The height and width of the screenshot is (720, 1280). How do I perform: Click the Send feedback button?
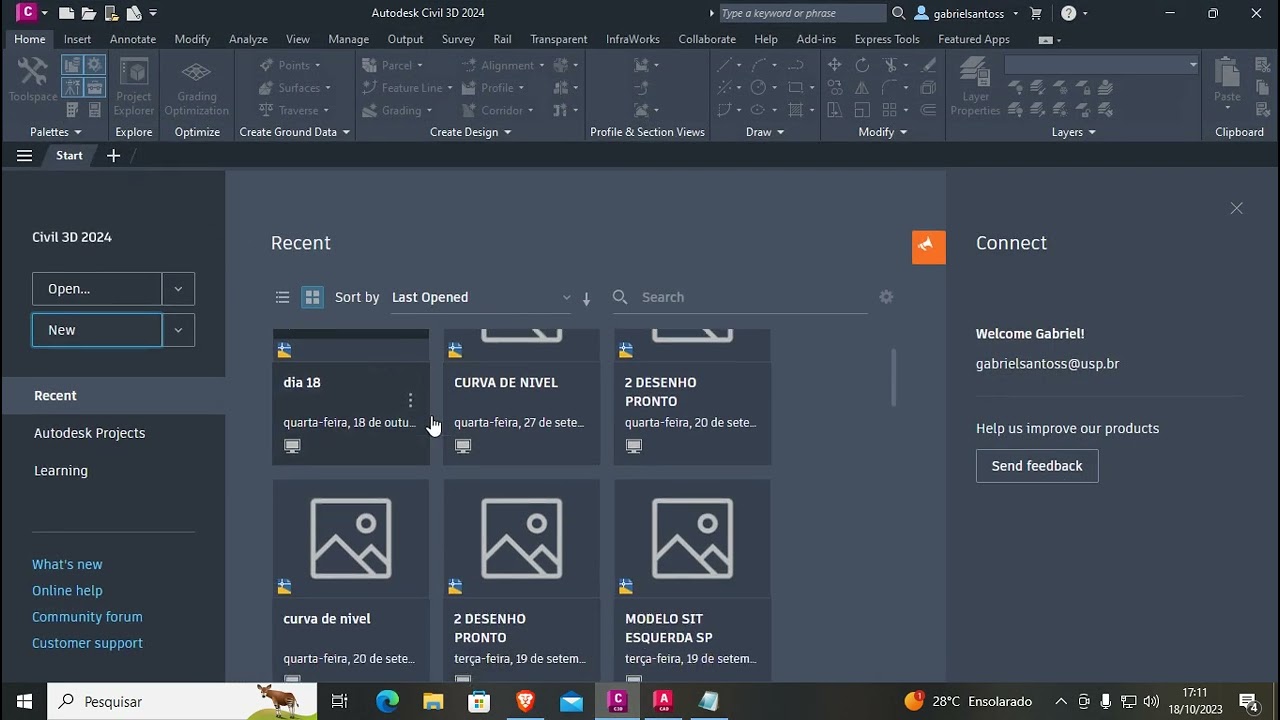click(1037, 466)
